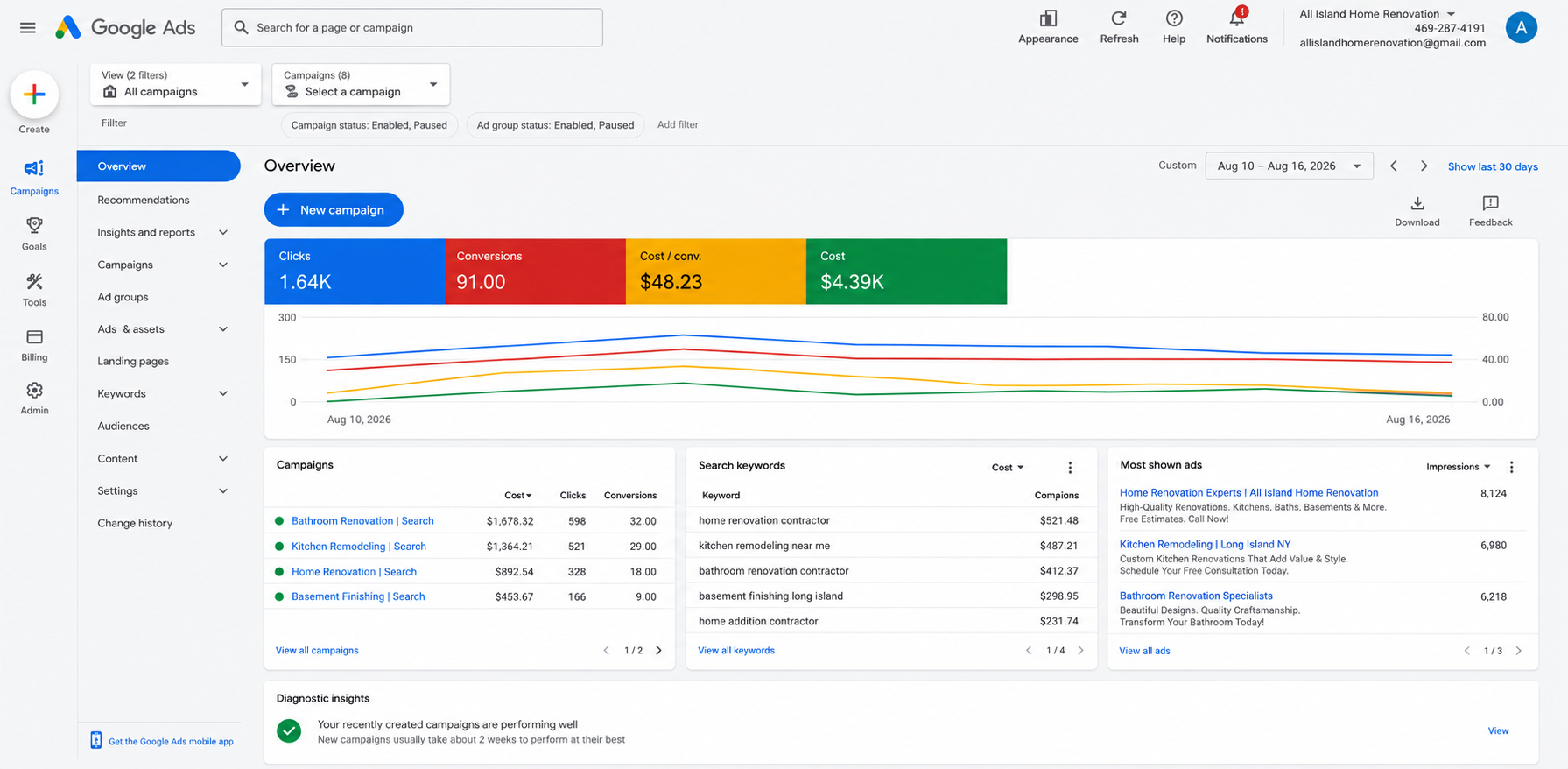
Task: Expand Ads & assets submenu
Action: pos(223,329)
